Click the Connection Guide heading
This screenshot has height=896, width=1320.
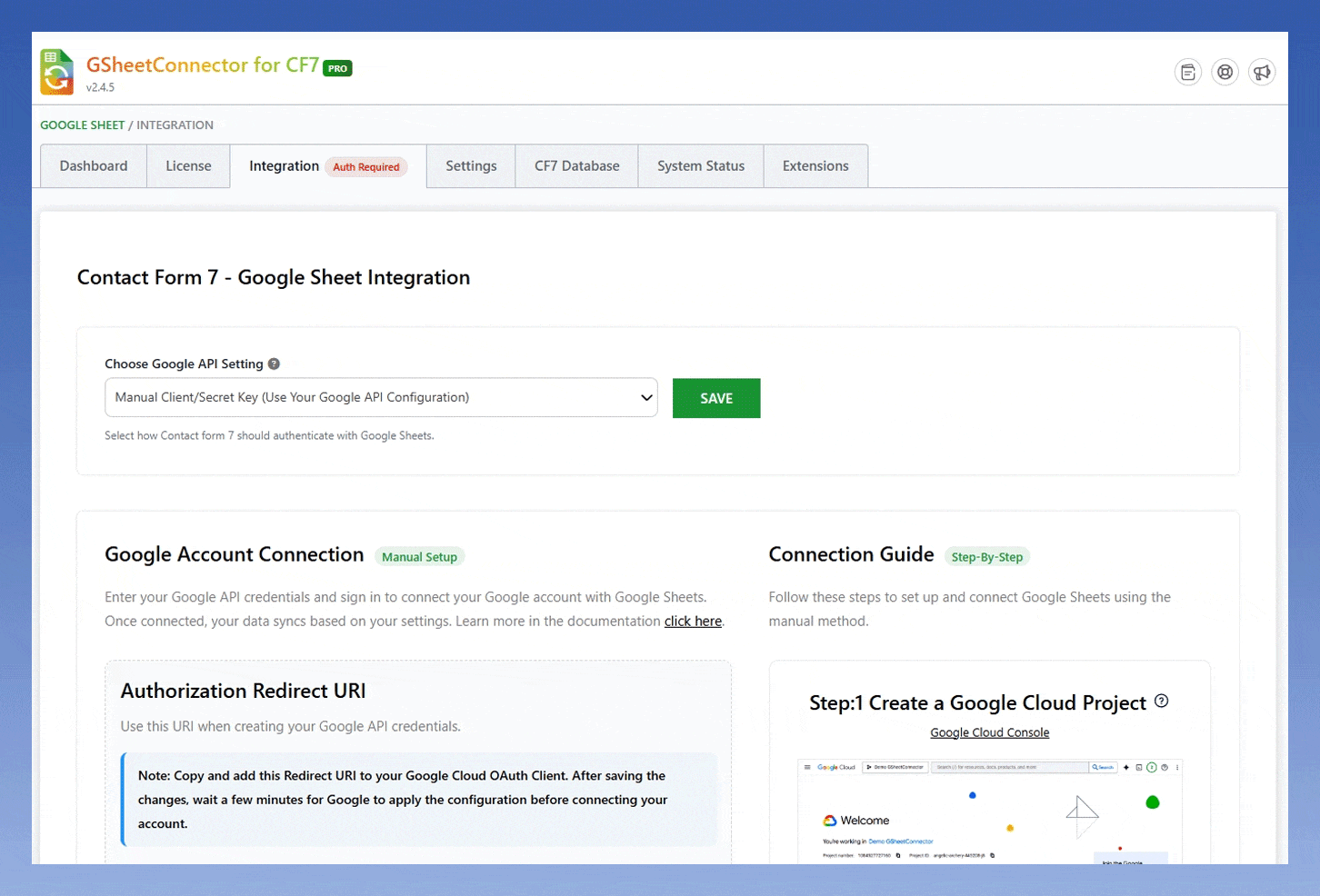851,554
